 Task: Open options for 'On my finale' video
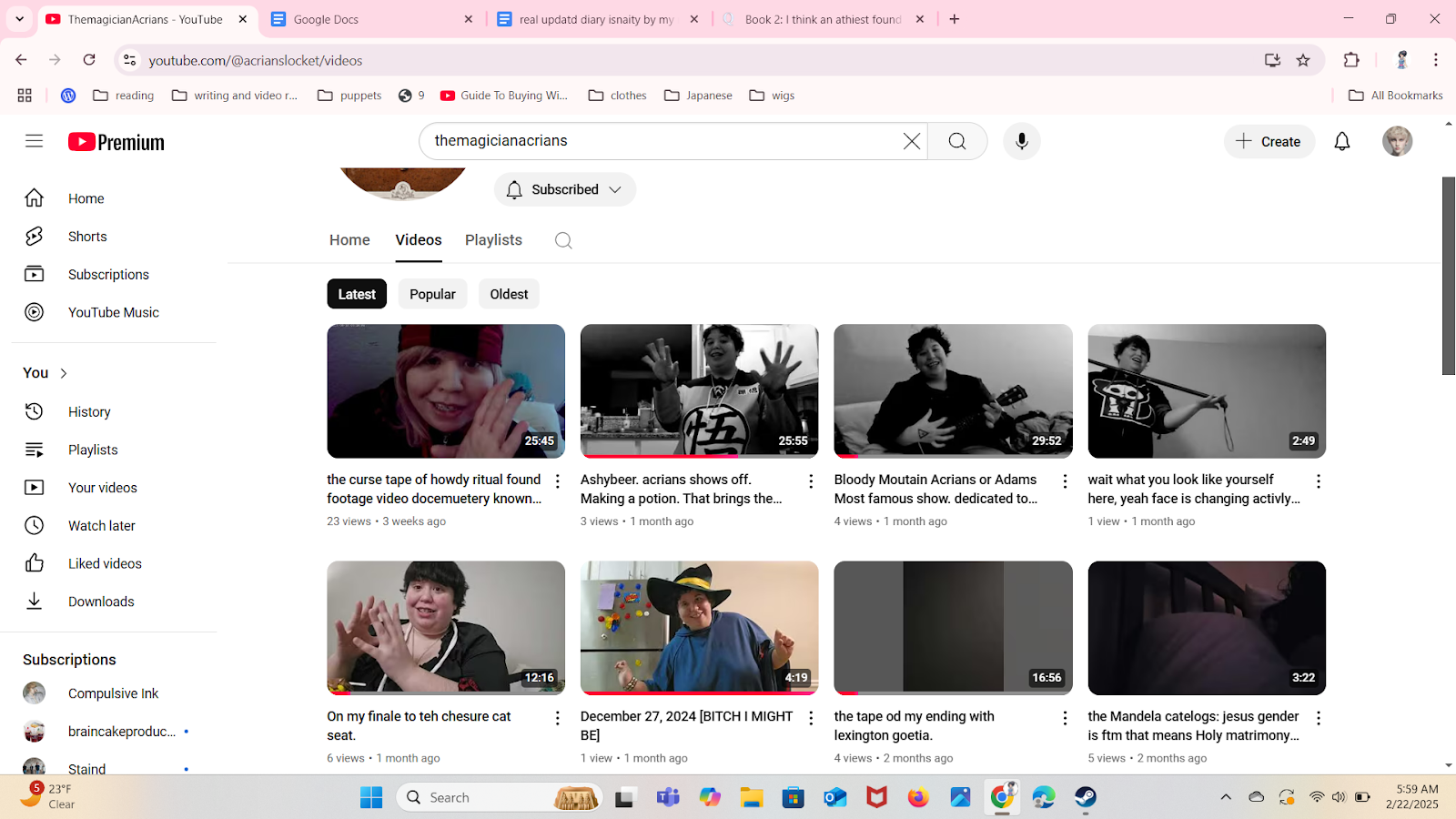[558, 718]
